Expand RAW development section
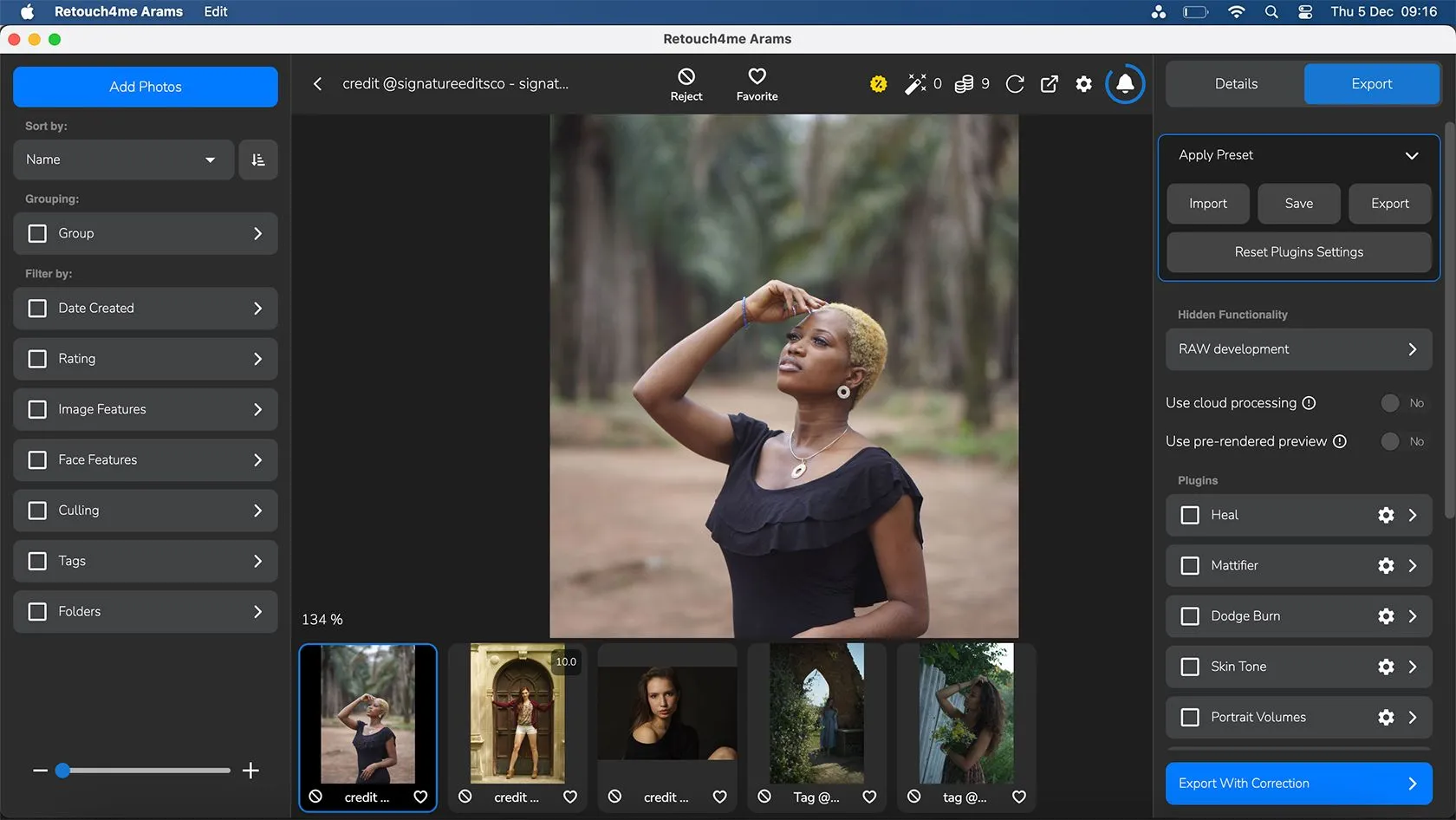Viewport: 1456px width, 820px height. point(1298,349)
